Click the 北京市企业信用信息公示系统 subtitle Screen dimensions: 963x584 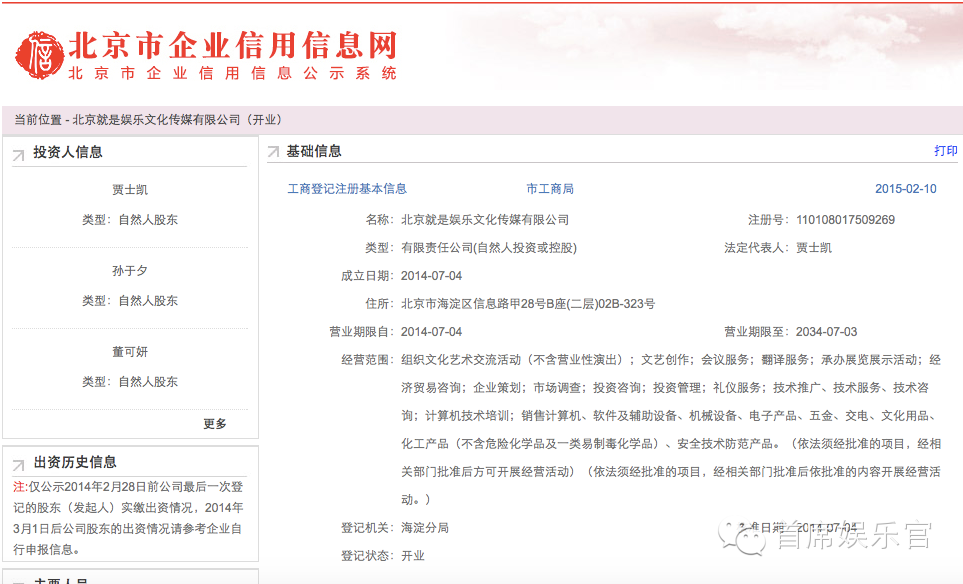click(232, 73)
